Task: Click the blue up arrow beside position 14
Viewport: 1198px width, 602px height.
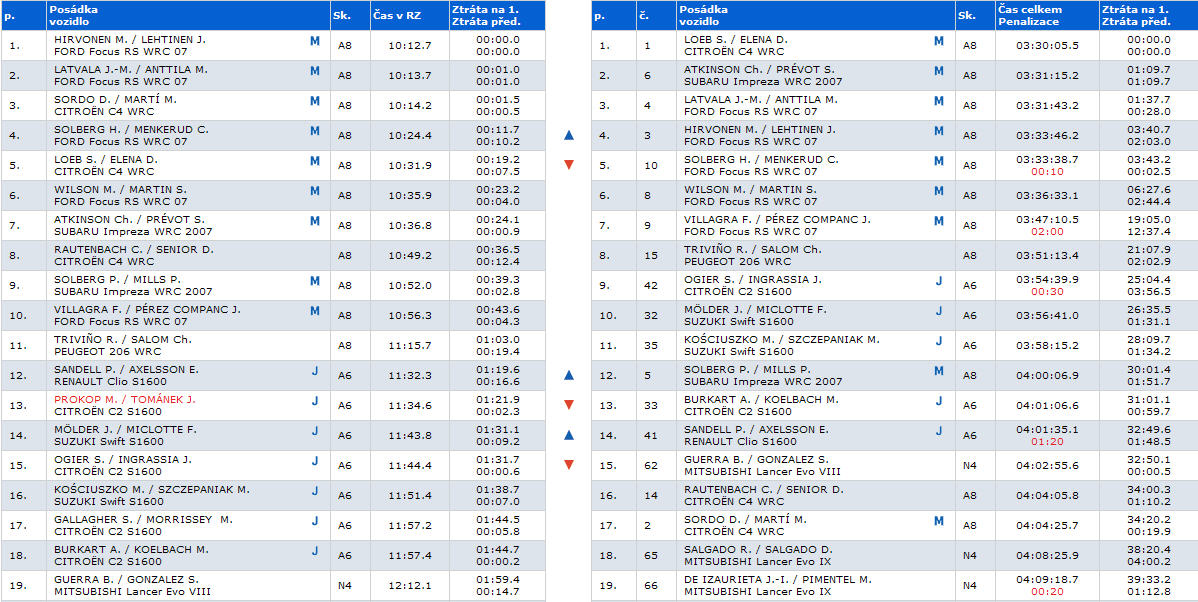Action: pos(569,435)
